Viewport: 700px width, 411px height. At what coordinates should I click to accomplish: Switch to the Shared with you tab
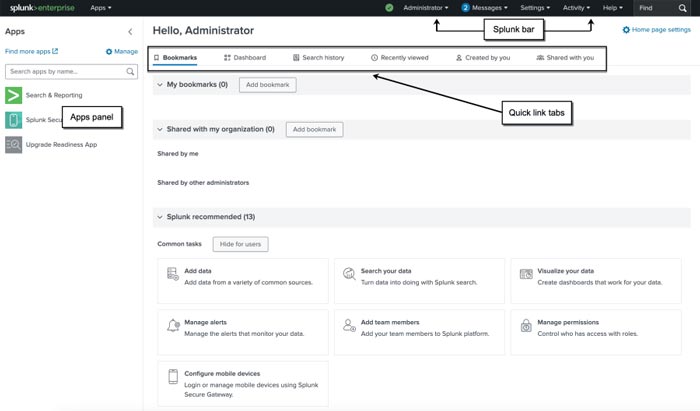coord(565,58)
